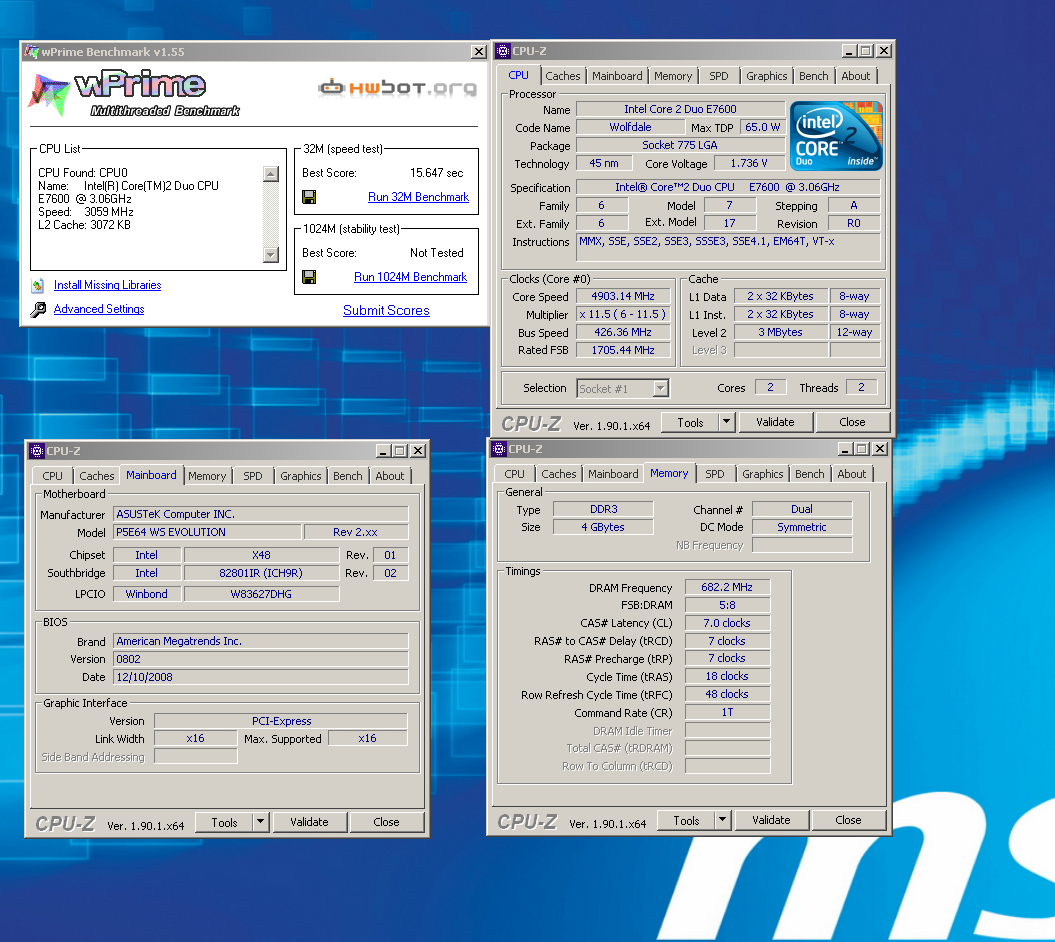
Task: Click Validate in the Mainboard window
Action: 309,822
